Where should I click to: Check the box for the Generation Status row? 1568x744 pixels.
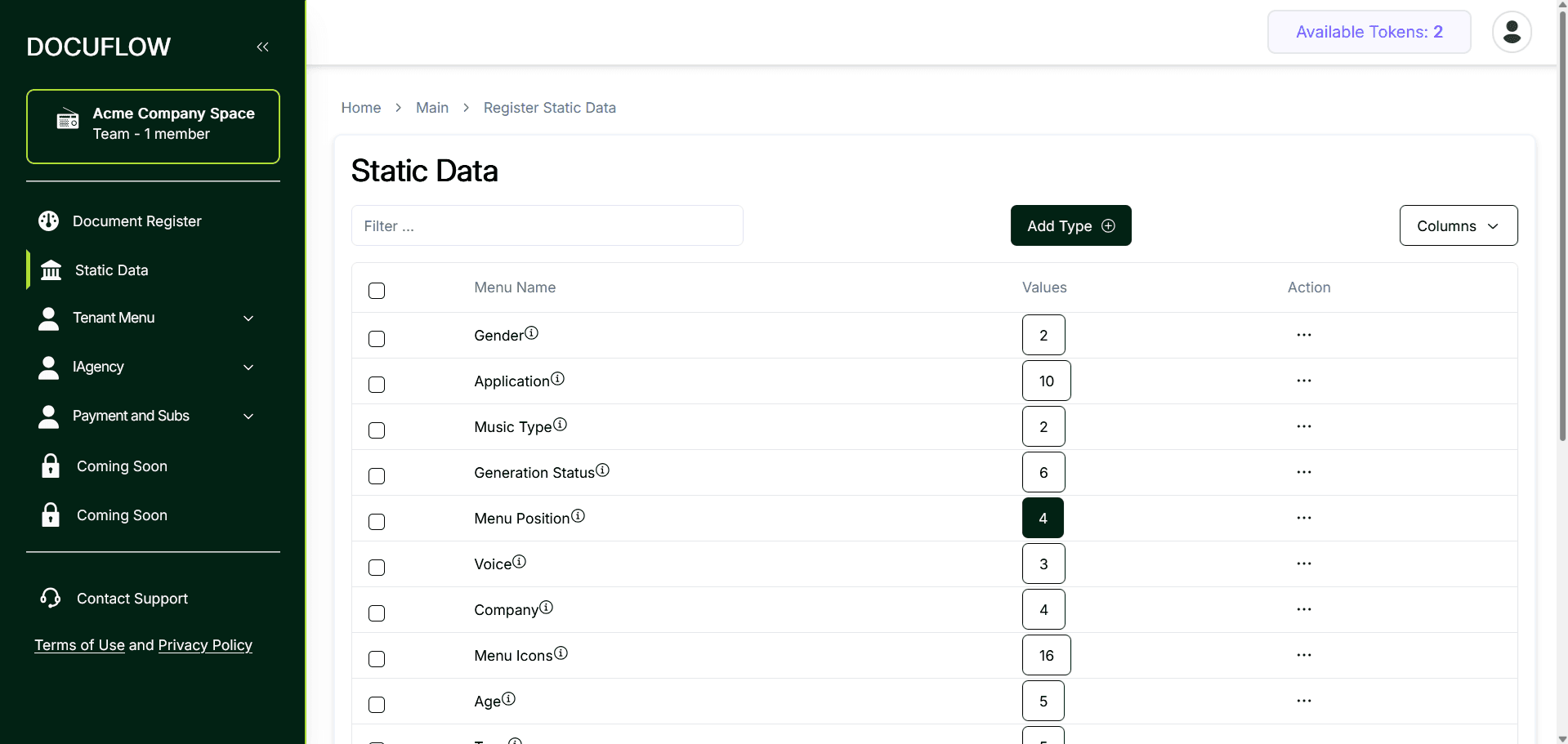[x=377, y=476]
